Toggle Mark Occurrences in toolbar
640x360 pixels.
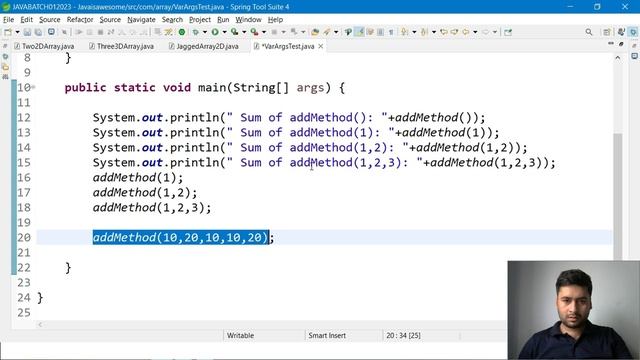click(x=359, y=32)
